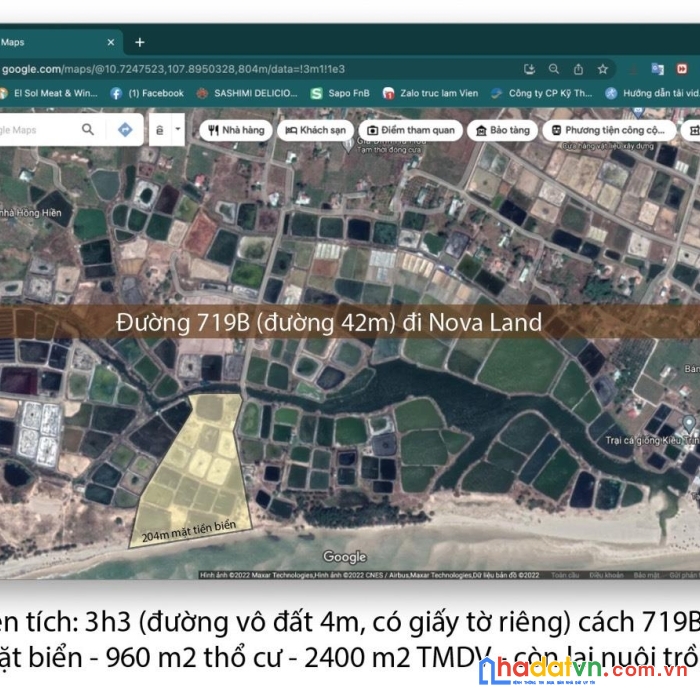Select the Phương tiện công cộ... chip
The width and height of the screenshot is (700, 700).
(609, 130)
